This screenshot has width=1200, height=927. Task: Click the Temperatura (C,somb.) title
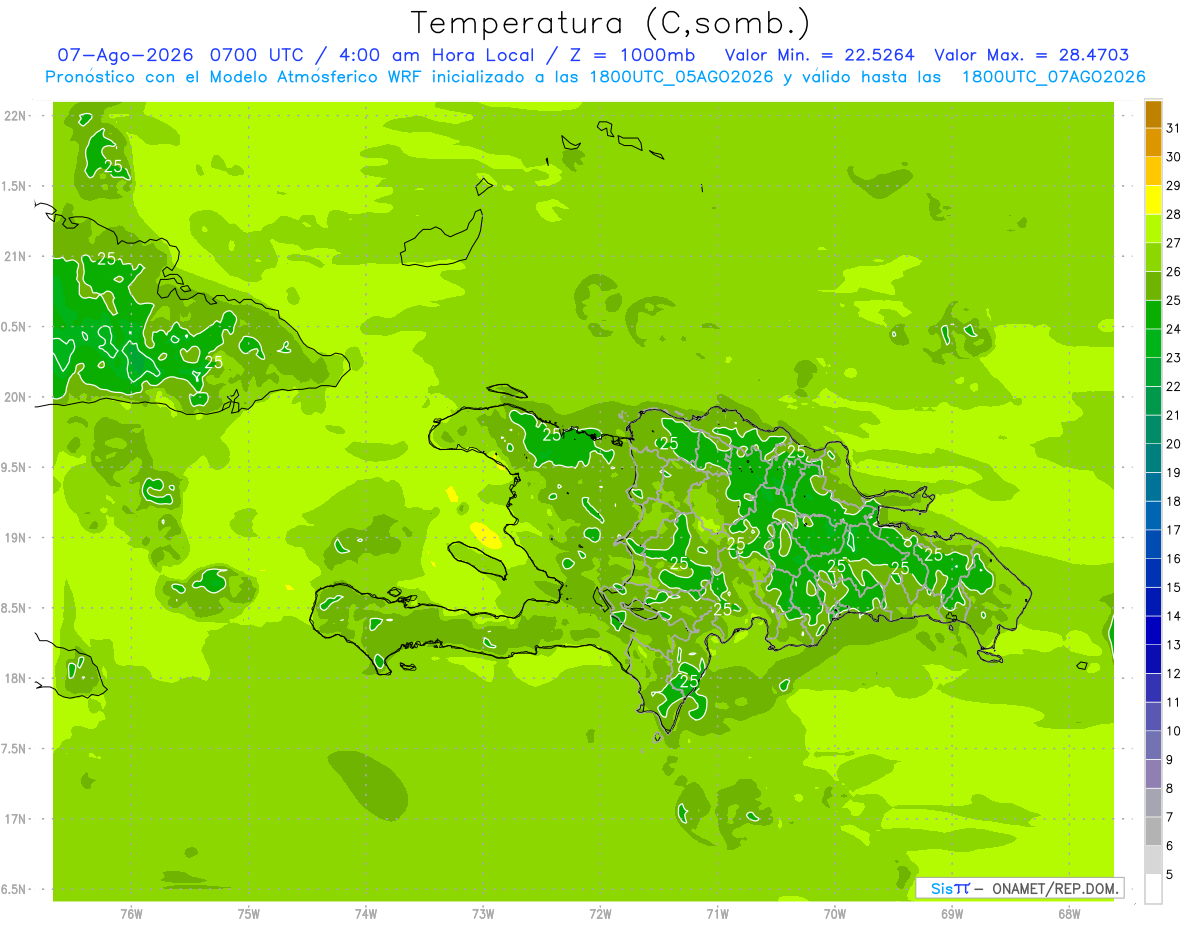pyautogui.click(x=610, y=23)
